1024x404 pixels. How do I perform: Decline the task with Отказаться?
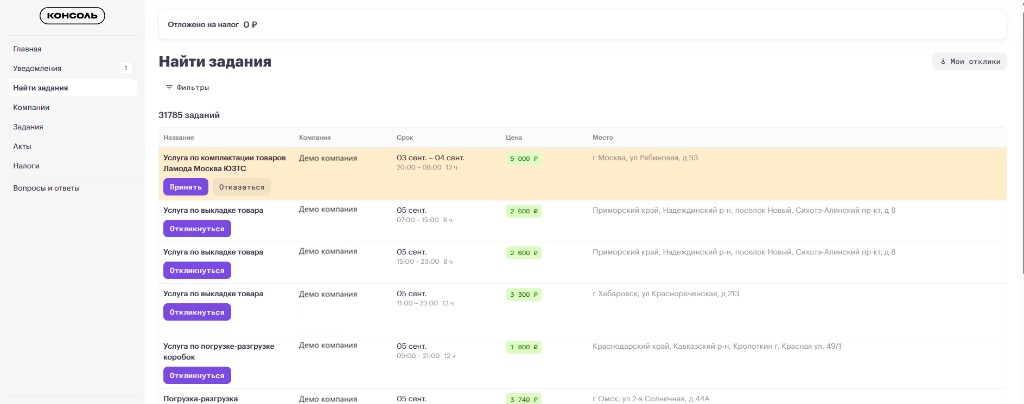click(x=242, y=187)
